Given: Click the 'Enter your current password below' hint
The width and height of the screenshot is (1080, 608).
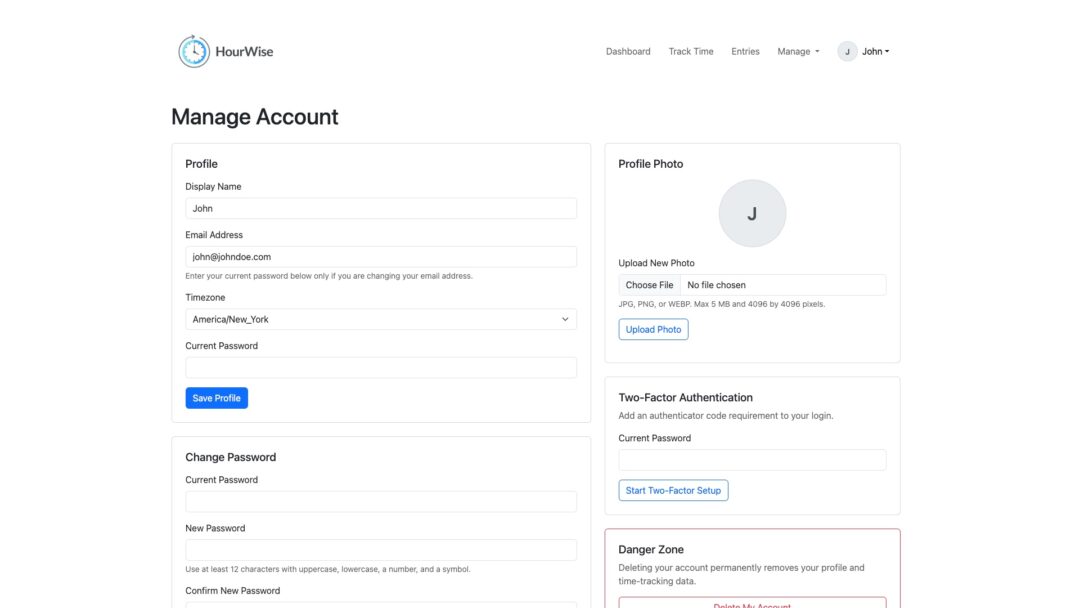Looking at the screenshot, I should (329, 276).
